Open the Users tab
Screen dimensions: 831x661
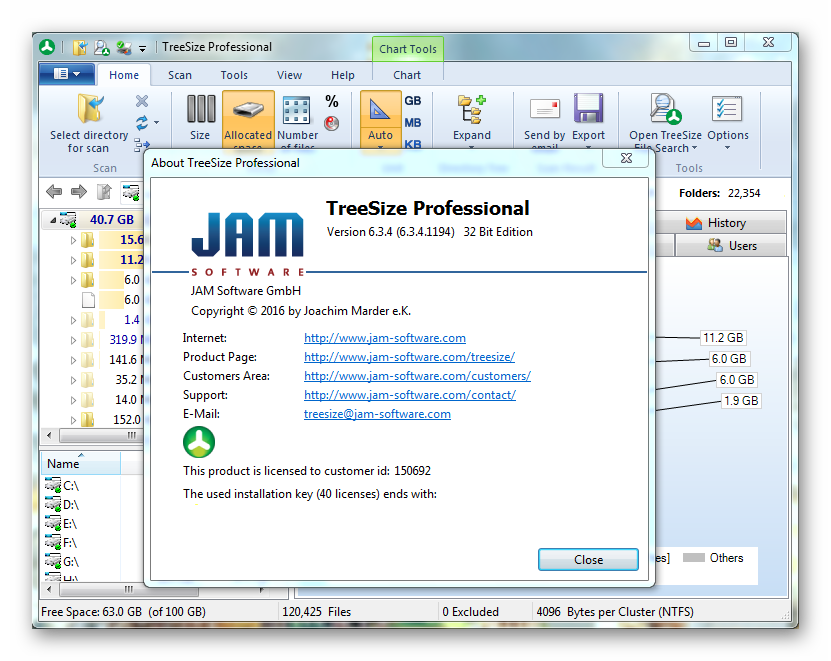(731, 246)
